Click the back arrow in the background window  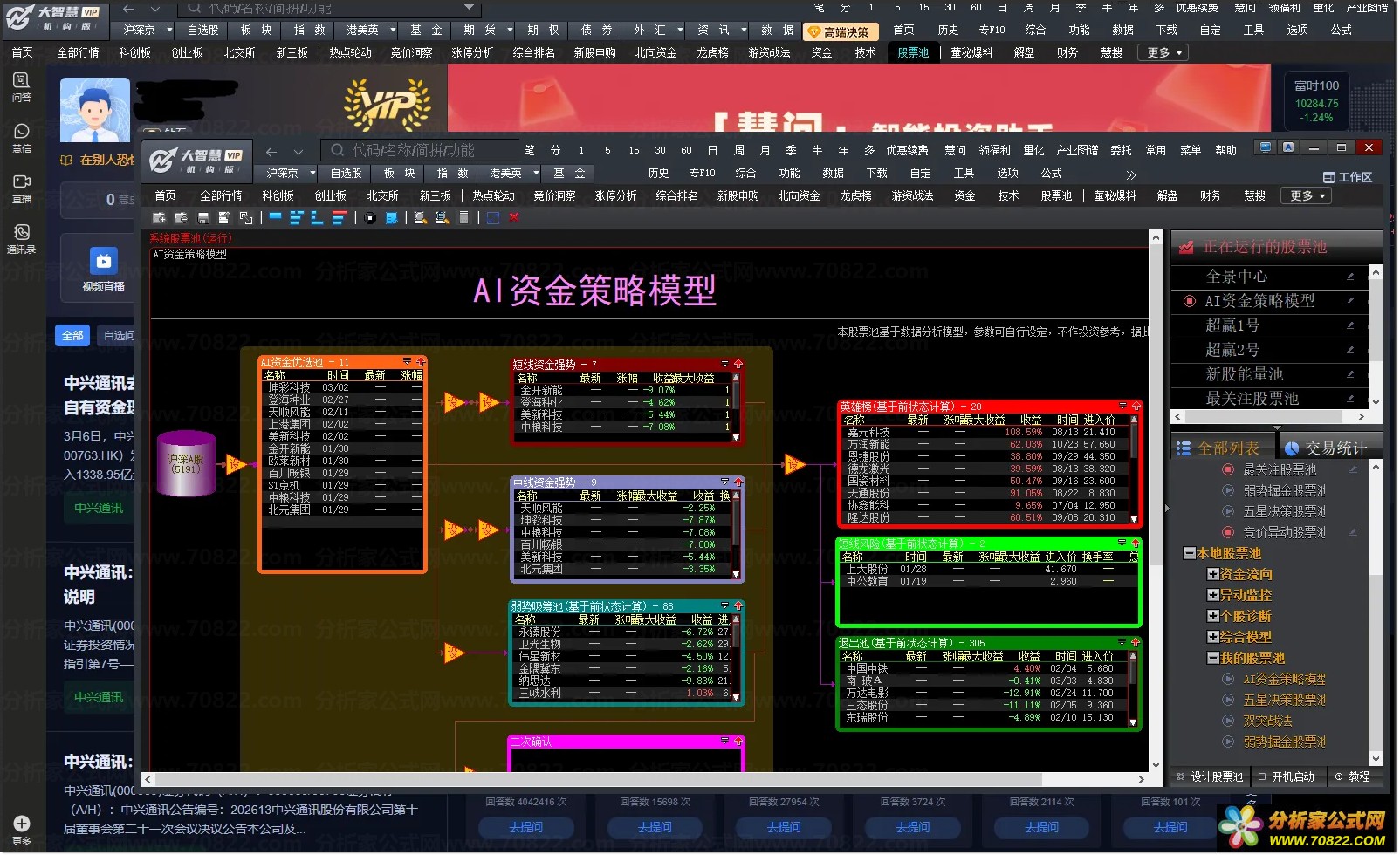click(128, 9)
